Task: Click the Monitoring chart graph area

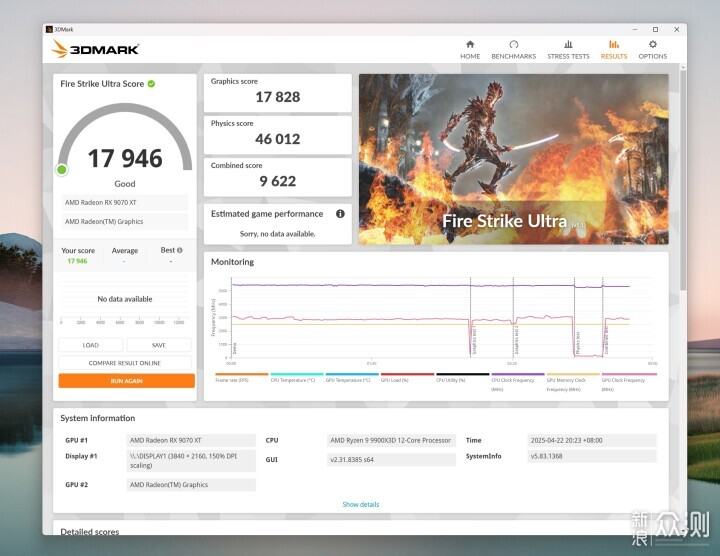Action: click(x=441, y=318)
